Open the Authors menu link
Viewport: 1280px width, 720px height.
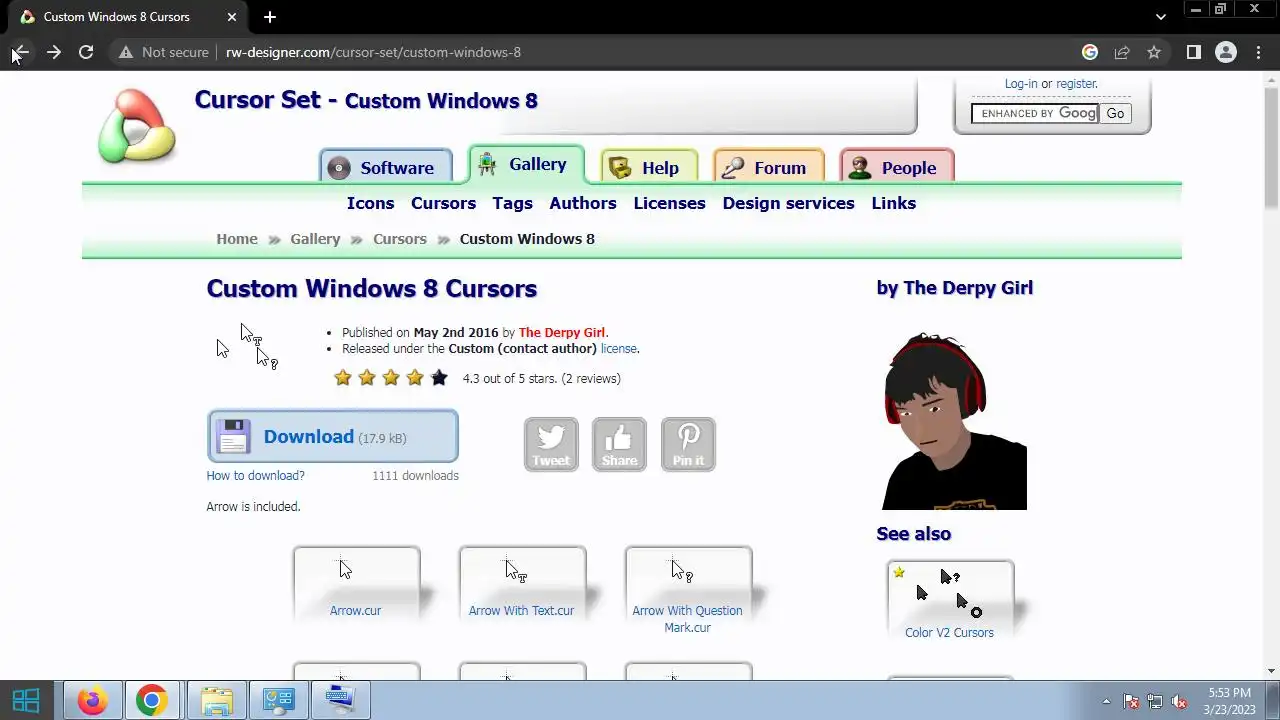coord(583,203)
